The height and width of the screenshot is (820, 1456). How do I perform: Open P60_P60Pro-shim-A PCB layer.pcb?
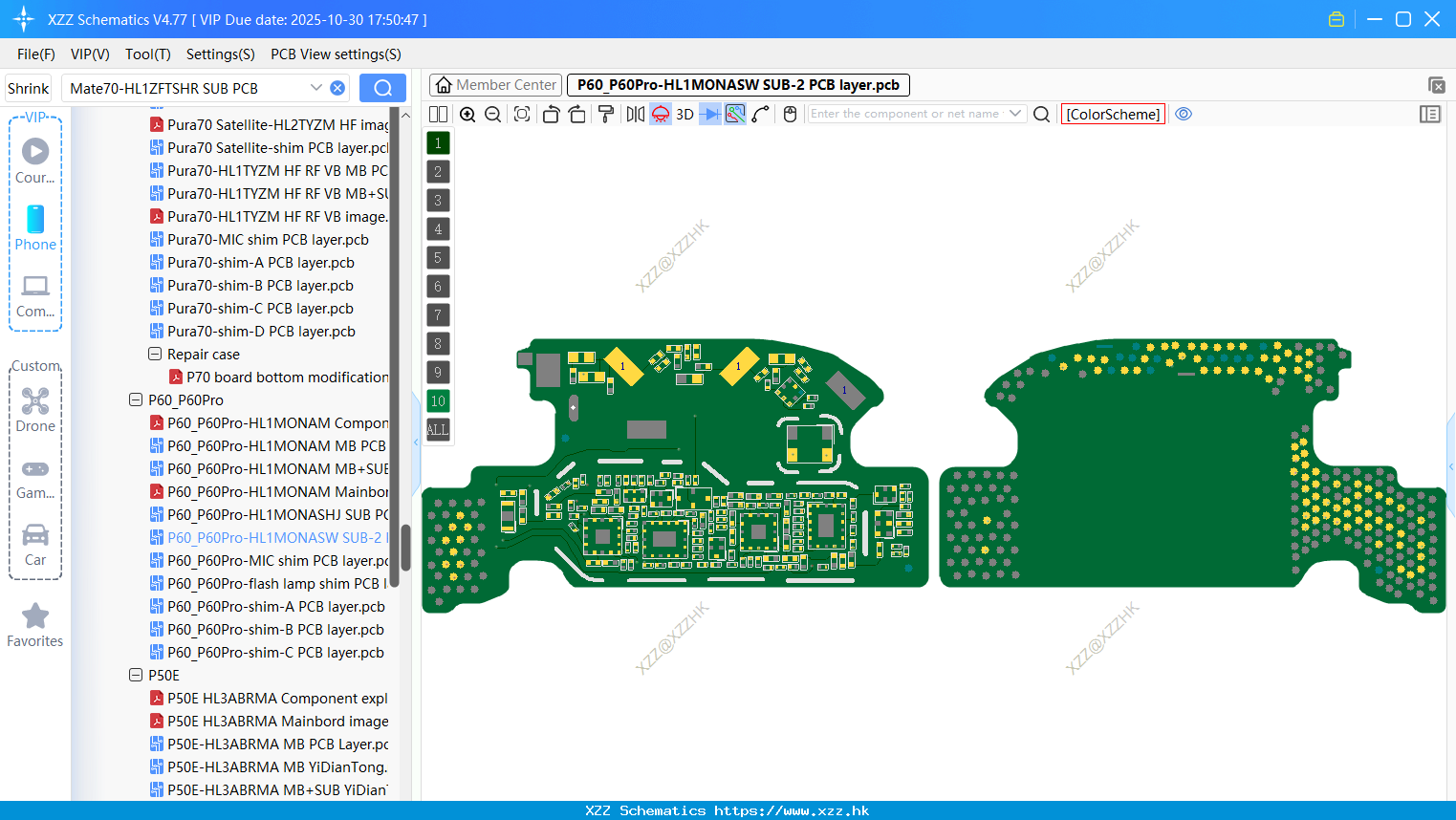[x=268, y=607]
